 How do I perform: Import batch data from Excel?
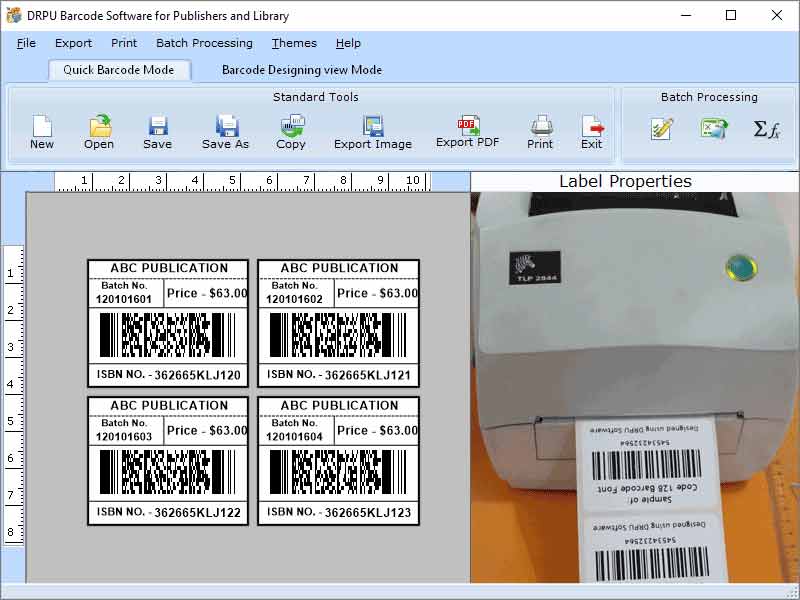click(x=713, y=130)
